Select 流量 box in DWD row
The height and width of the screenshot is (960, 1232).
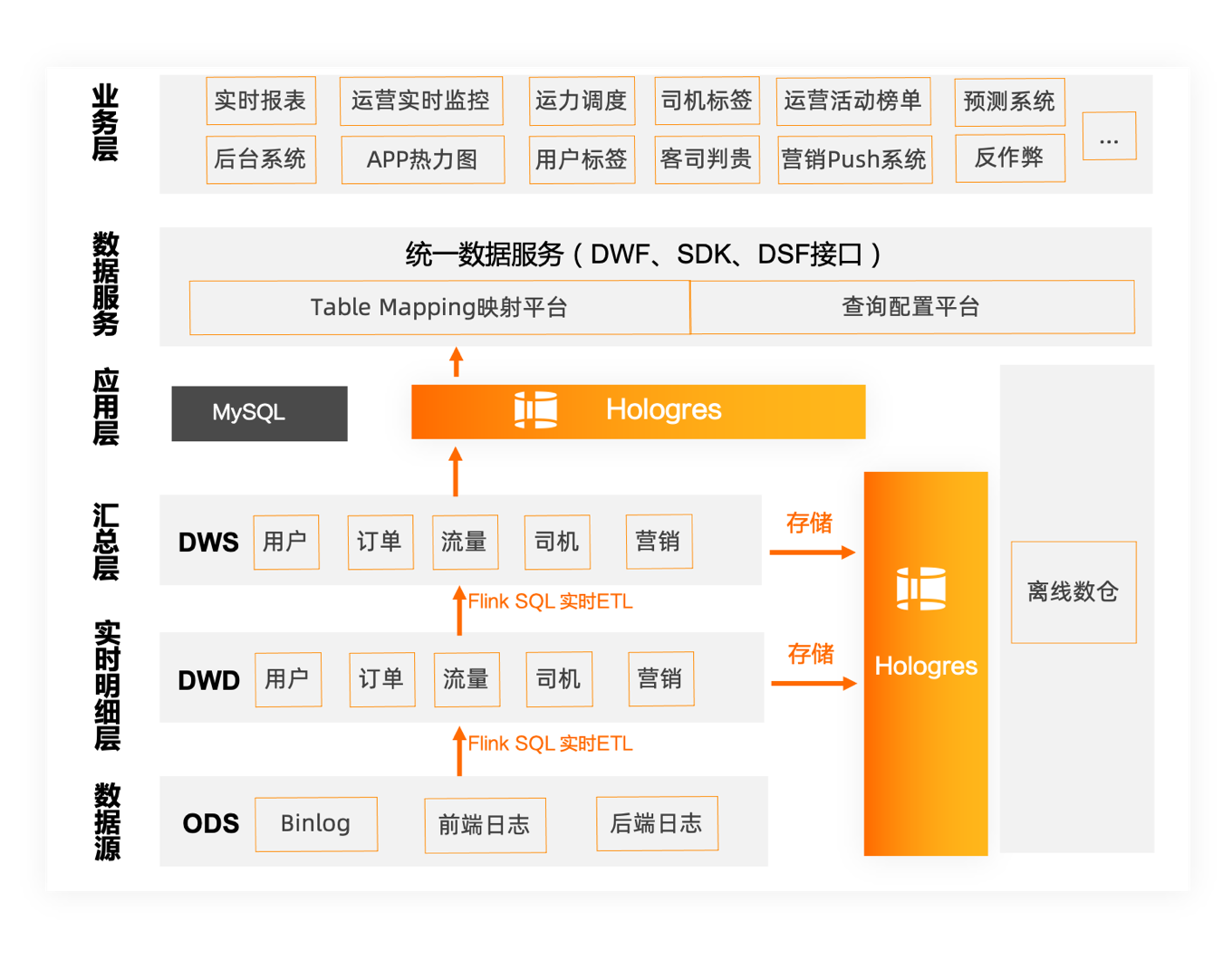[x=467, y=679]
